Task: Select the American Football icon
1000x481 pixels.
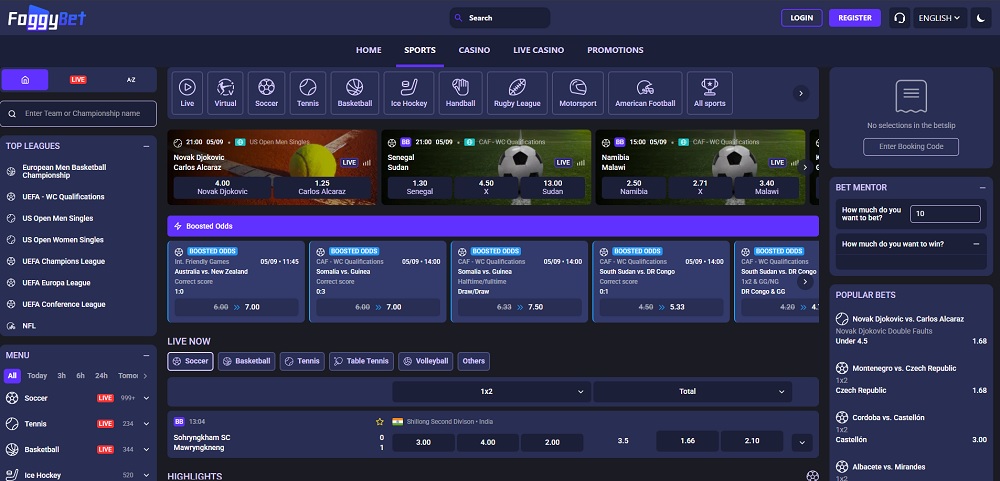Action: pyautogui.click(x=645, y=91)
